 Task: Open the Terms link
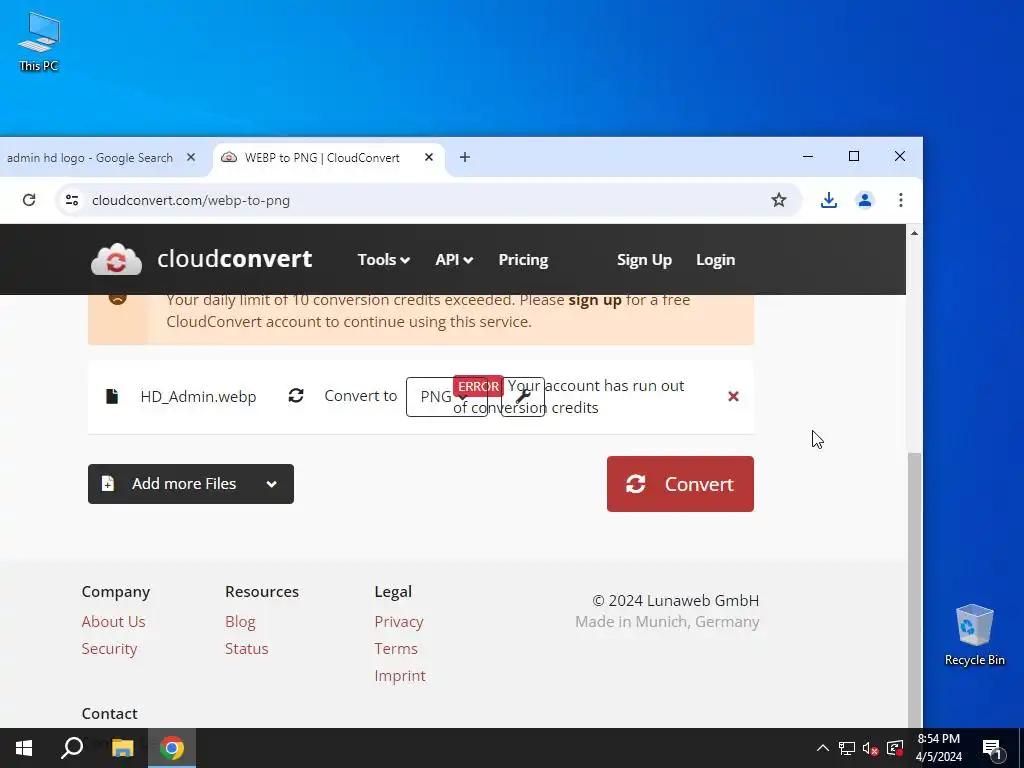(396, 648)
